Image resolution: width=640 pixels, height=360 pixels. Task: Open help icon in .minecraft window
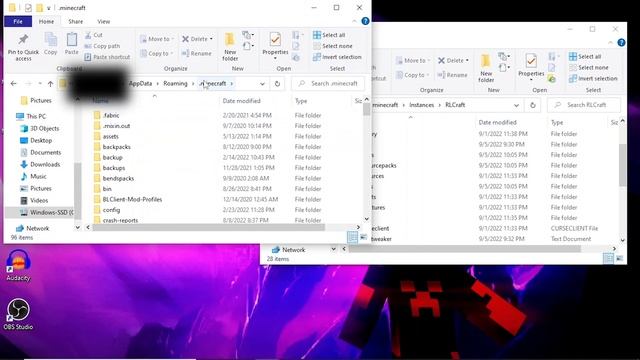click(365, 21)
